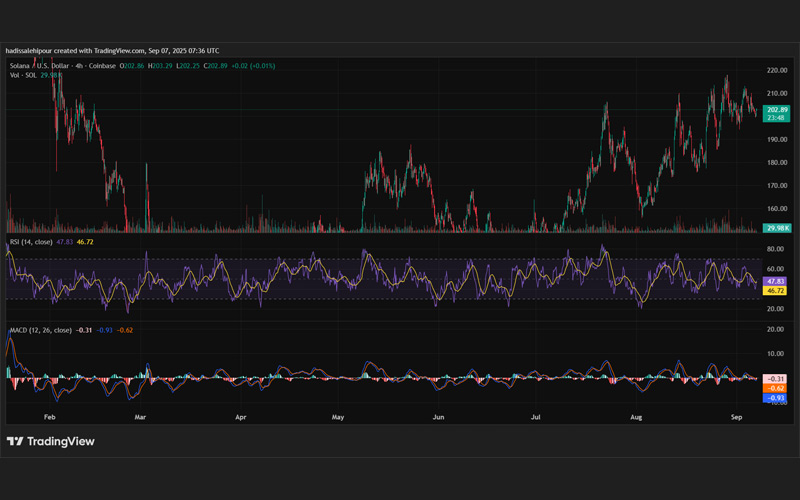The width and height of the screenshot is (800, 500).
Task: Click the orange -0.62 value in MACD legend
Action: pyautogui.click(x=125, y=330)
